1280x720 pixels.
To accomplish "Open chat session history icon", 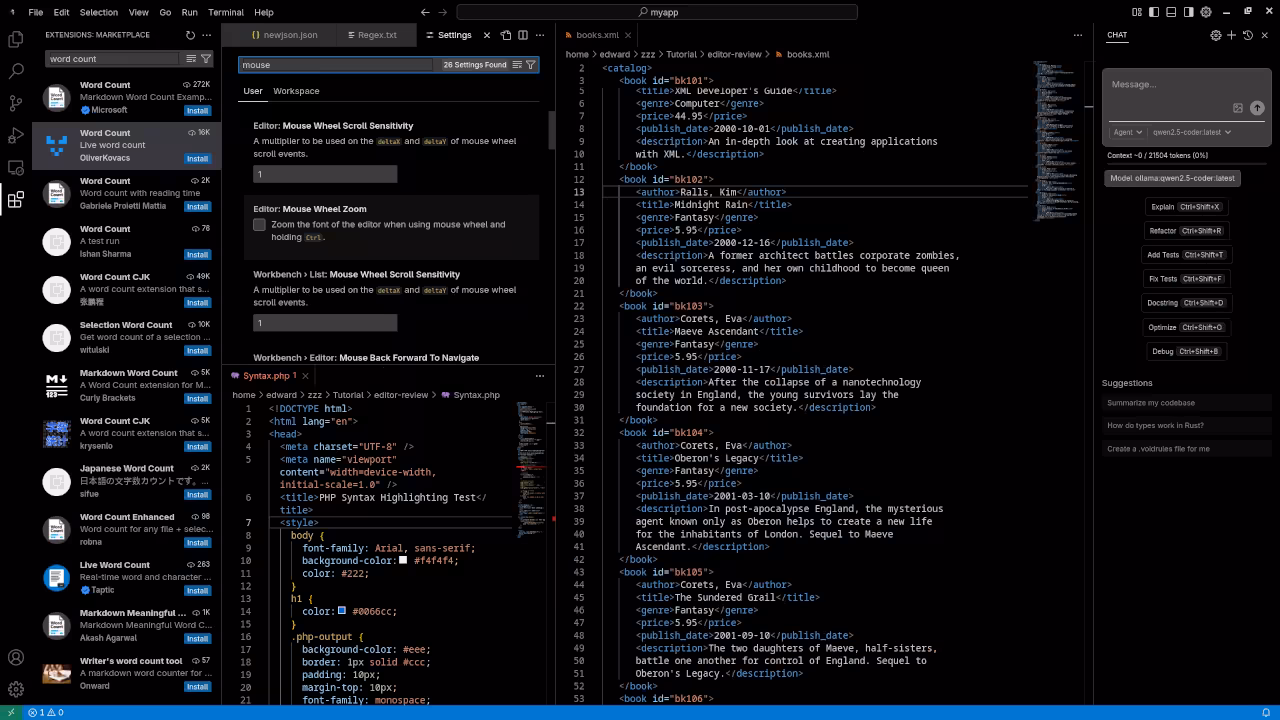I will (1247, 35).
